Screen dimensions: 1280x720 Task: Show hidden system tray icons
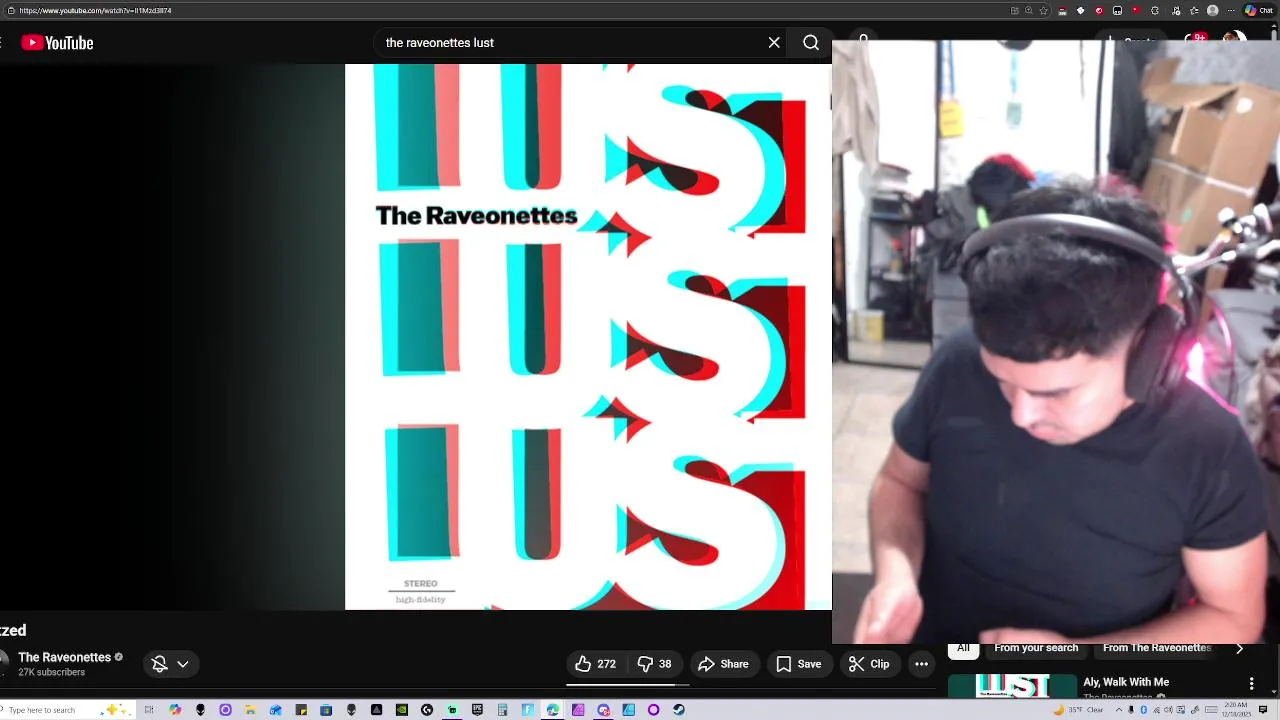[1119, 710]
